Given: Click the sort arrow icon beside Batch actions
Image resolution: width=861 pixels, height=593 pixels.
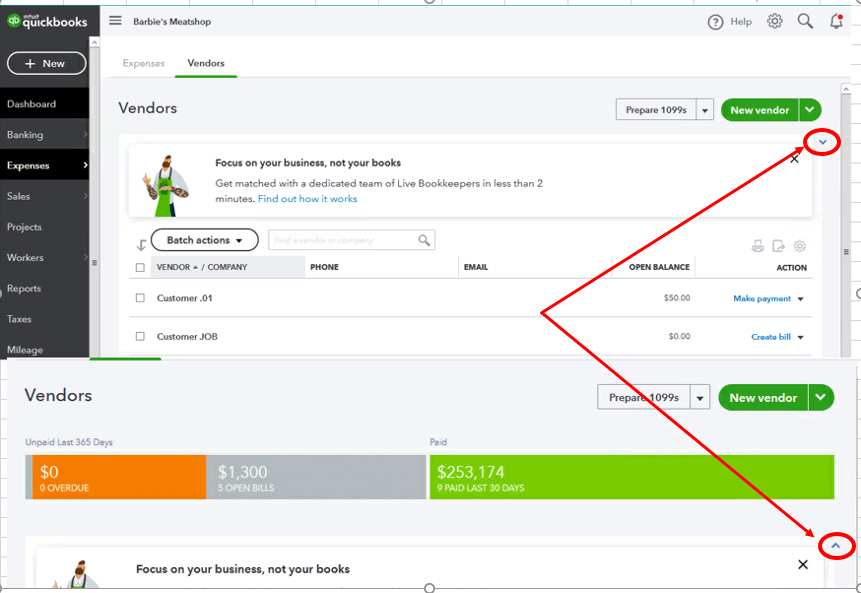Looking at the screenshot, I should (141, 245).
